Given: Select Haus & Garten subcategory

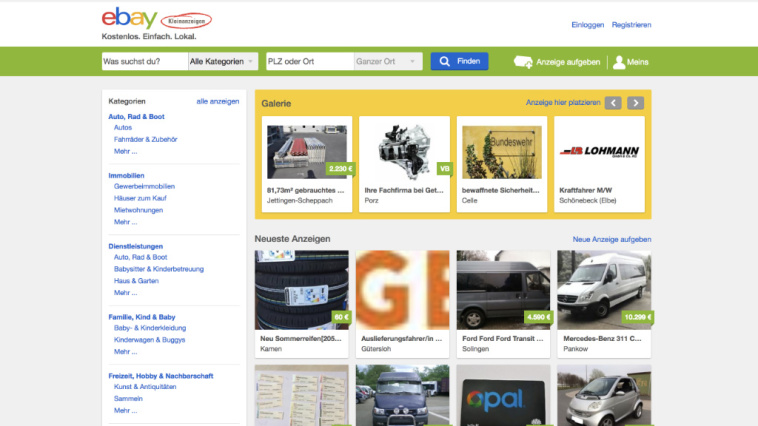Looking at the screenshot, I should [136, 280].
